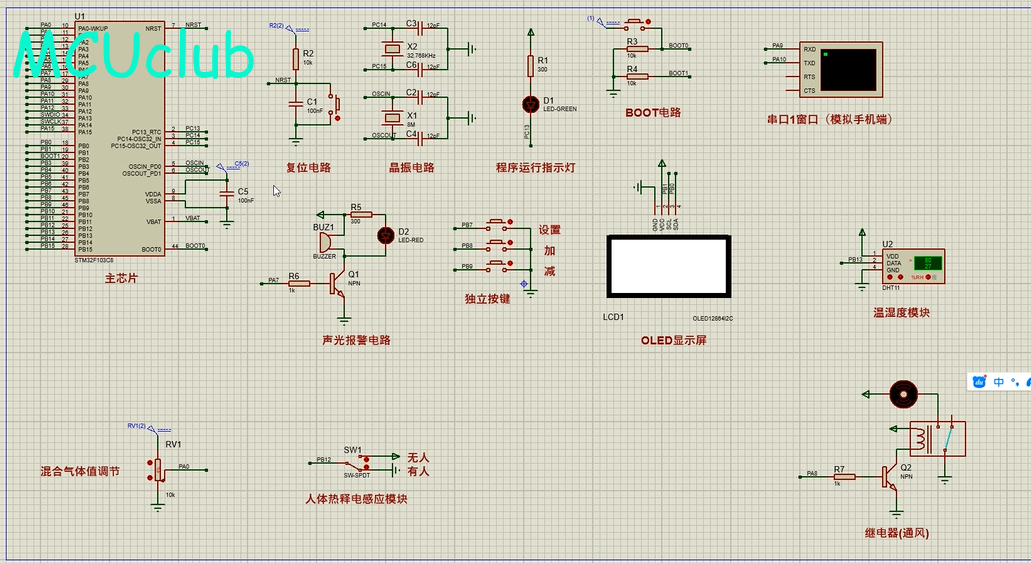Select the RV1 potentiometer
This screenshot has height=563, width=1031.
(x=158, y=470)
